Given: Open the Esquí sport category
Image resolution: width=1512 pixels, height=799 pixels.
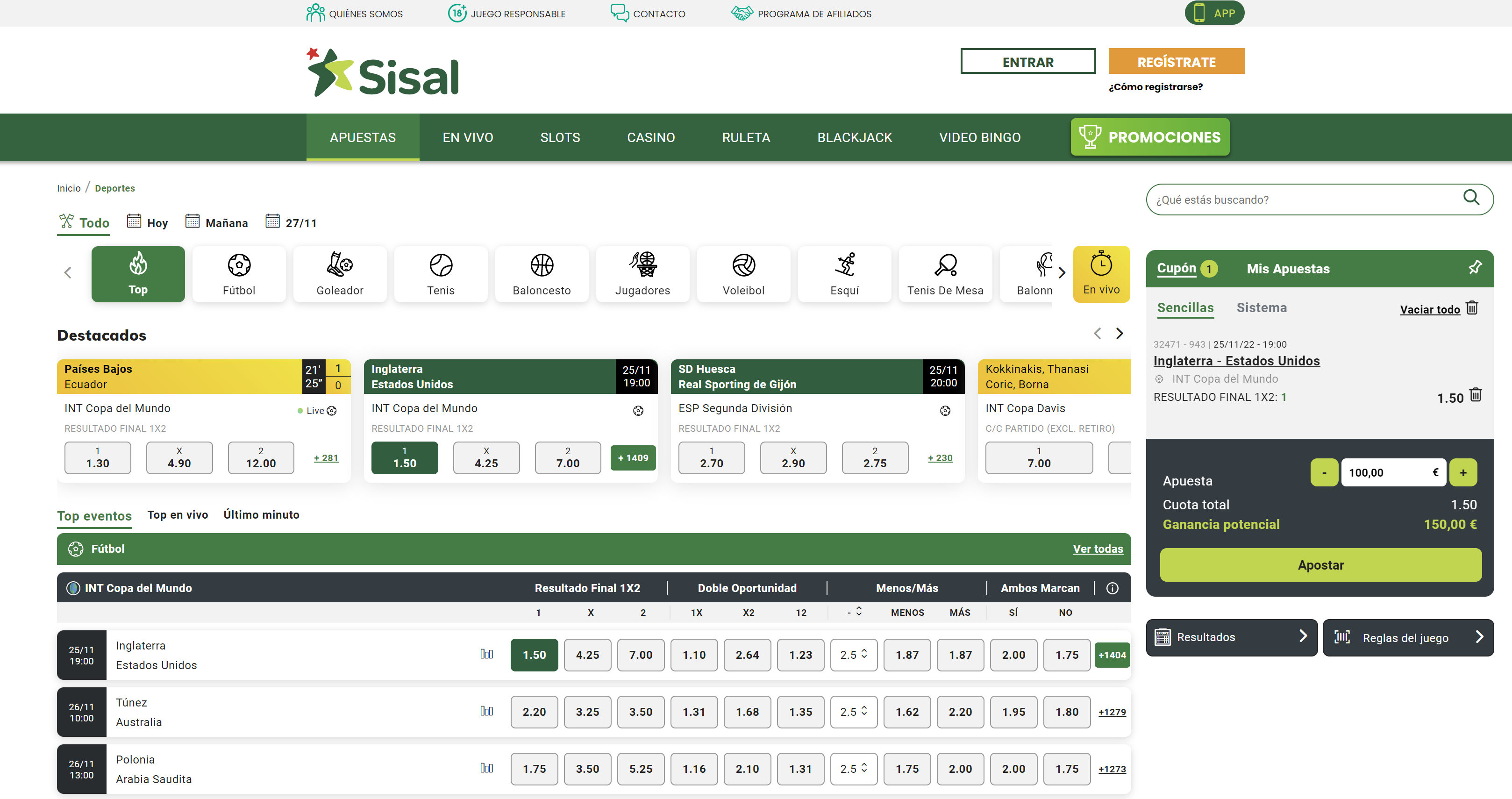Looking at the screenshot, I should click(x=845, y=274).
